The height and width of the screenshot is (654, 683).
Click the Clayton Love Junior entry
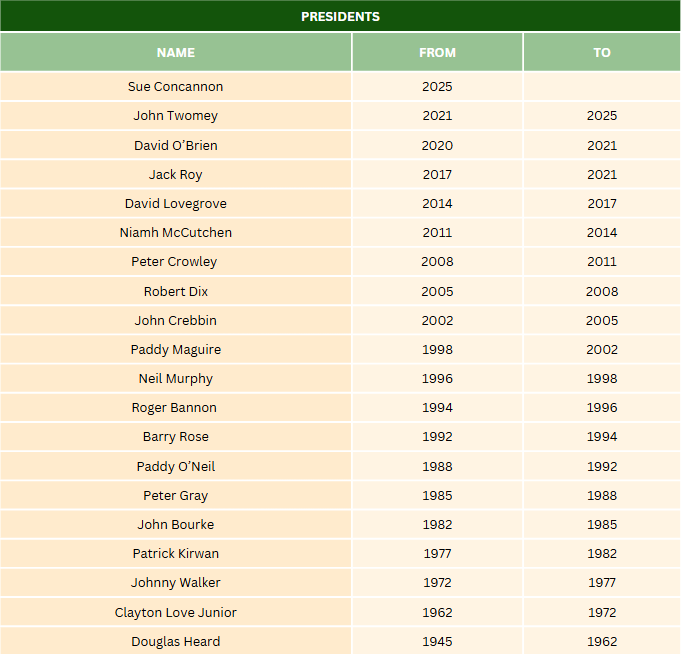tap(176, 612)
